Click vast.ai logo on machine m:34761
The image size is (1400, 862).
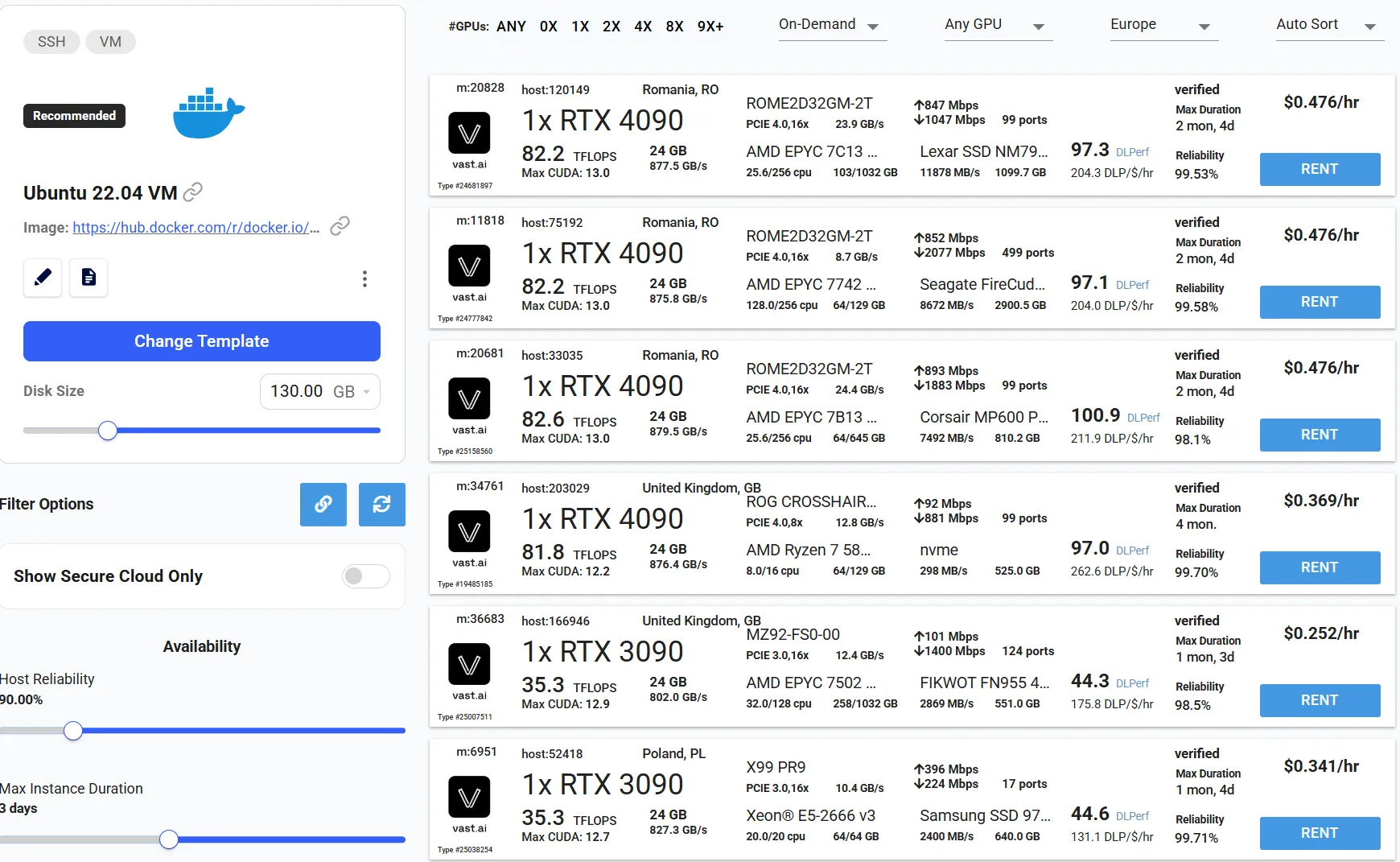(469, 532)
